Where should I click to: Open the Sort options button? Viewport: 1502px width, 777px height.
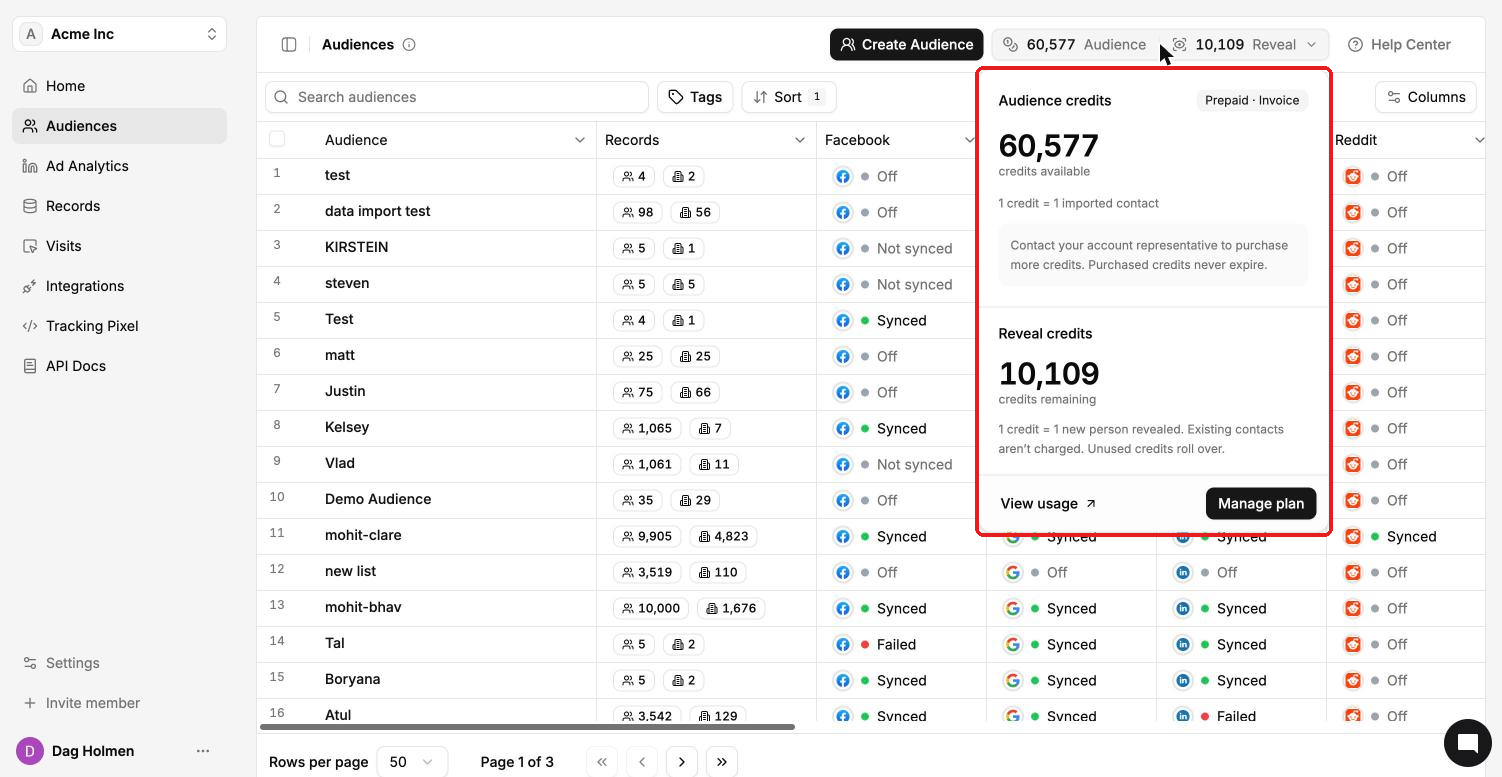(x=789, y=97)
